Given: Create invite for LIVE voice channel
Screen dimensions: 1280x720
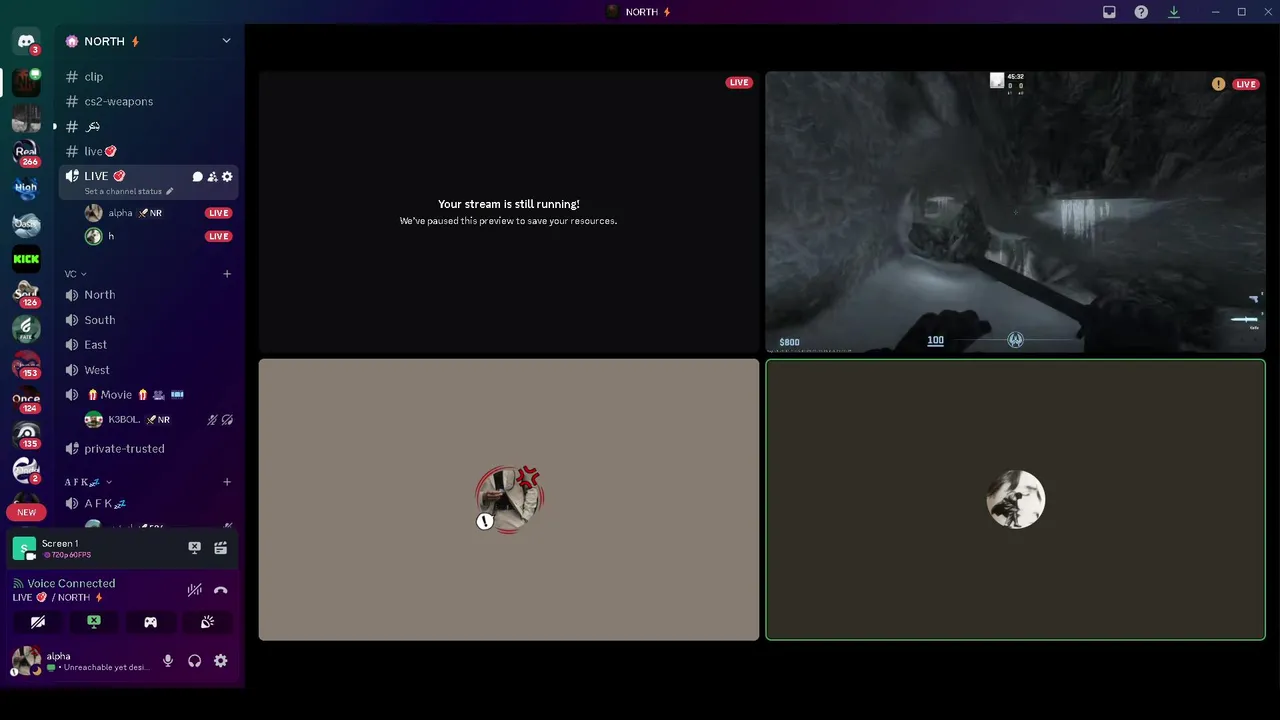Looking at the screenshot, I should tap(212, 177).
